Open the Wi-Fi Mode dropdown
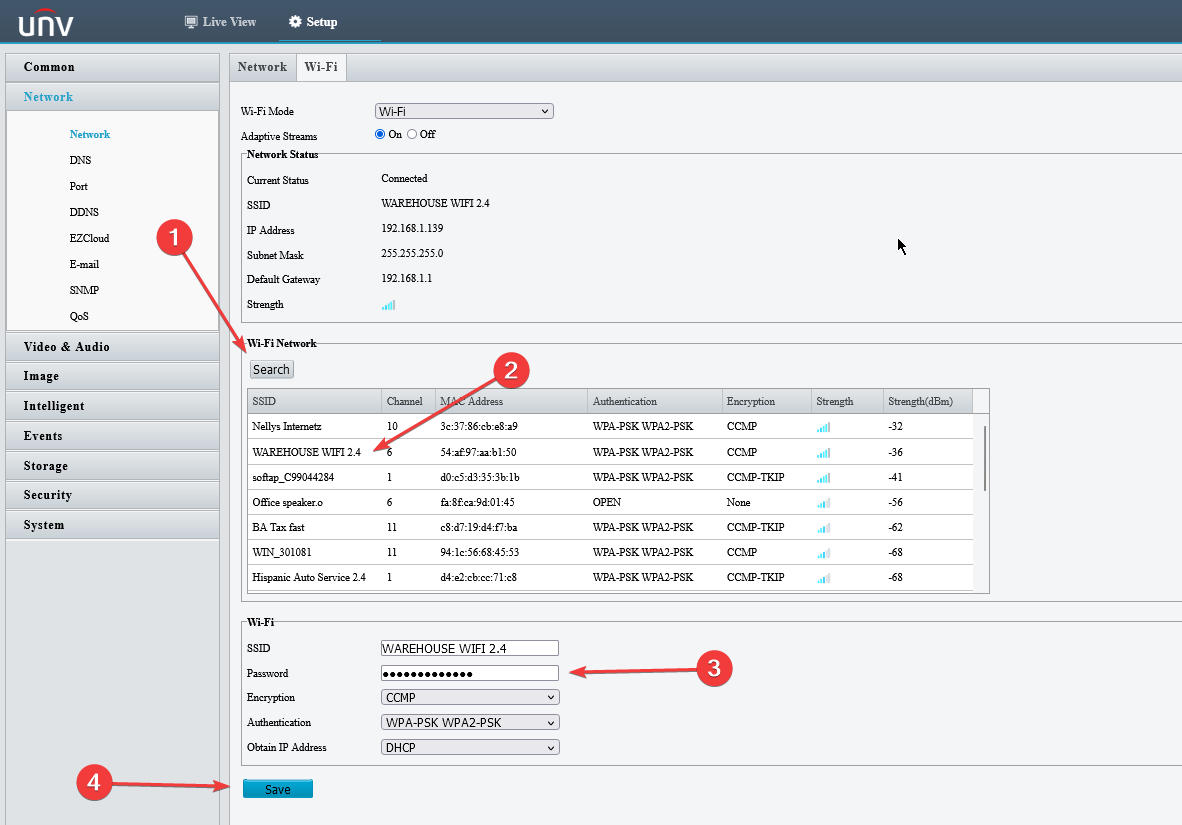 coord(464,112)
